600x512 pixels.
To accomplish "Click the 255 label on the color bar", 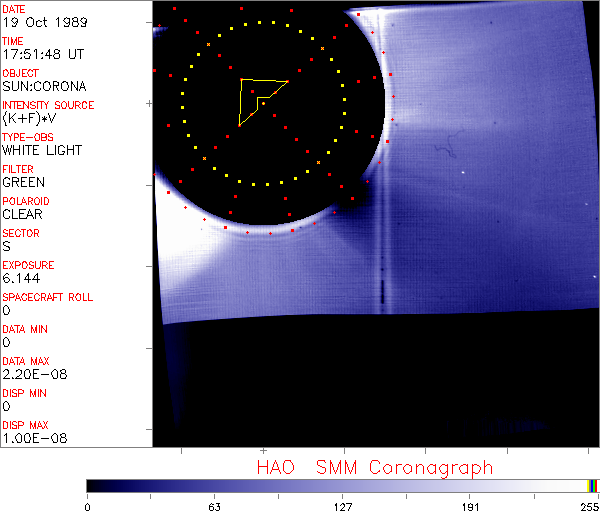I will tap(587, 507).
